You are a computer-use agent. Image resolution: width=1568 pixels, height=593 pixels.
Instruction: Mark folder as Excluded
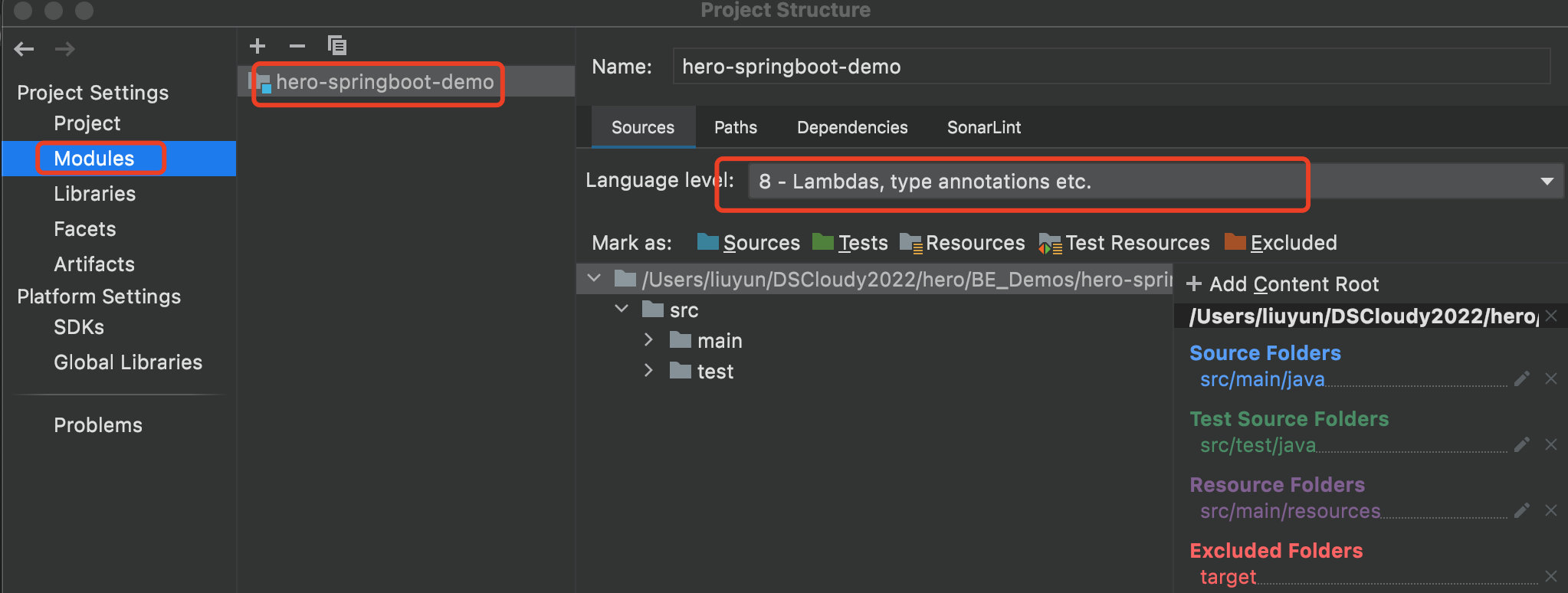tap(1281, 243)
